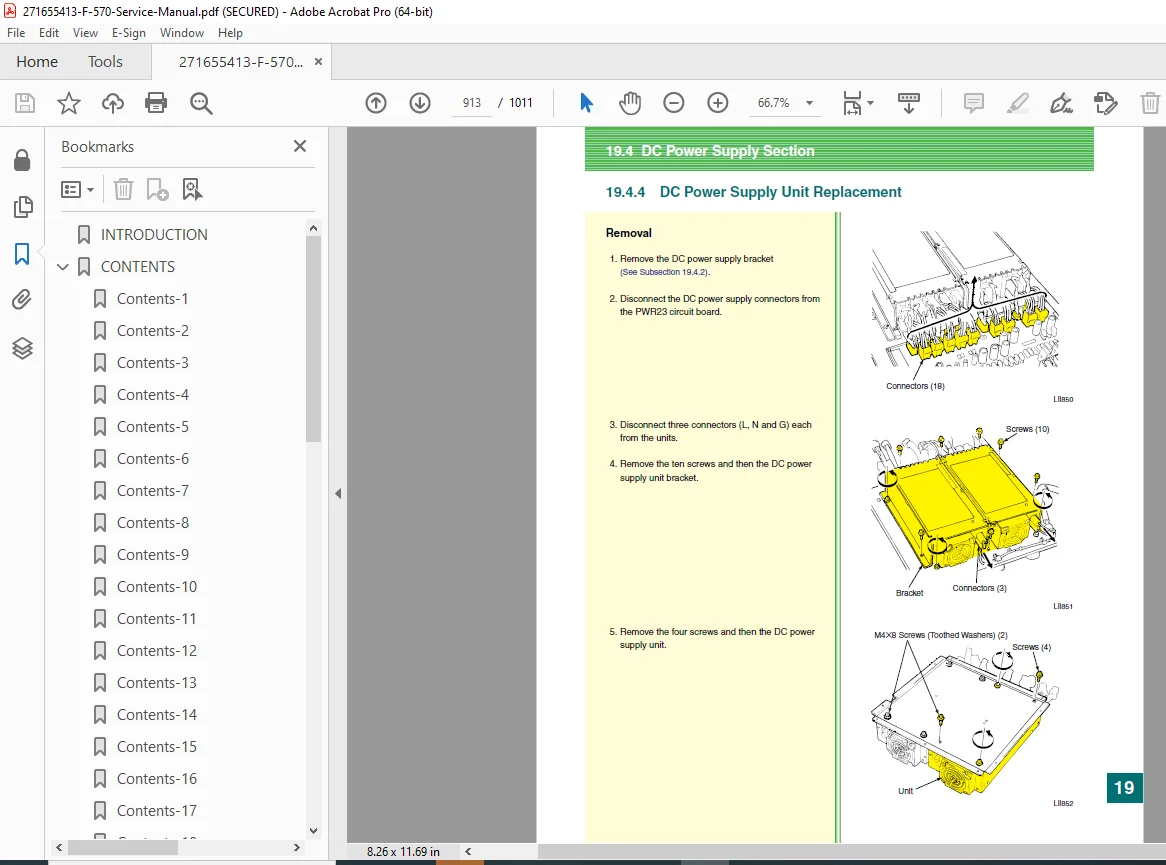The height and width of the screenshot is (865, 1166).
Task: Add file to starred favorites
Action: tap(68, 103)
